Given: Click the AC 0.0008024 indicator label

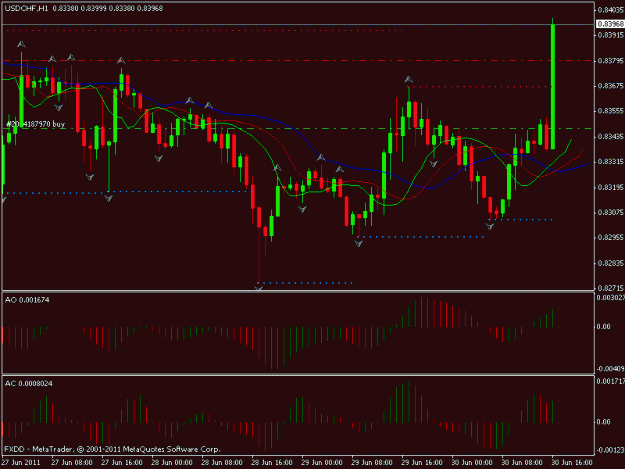Looking at the screenshot, I should [x=28, y=383].
